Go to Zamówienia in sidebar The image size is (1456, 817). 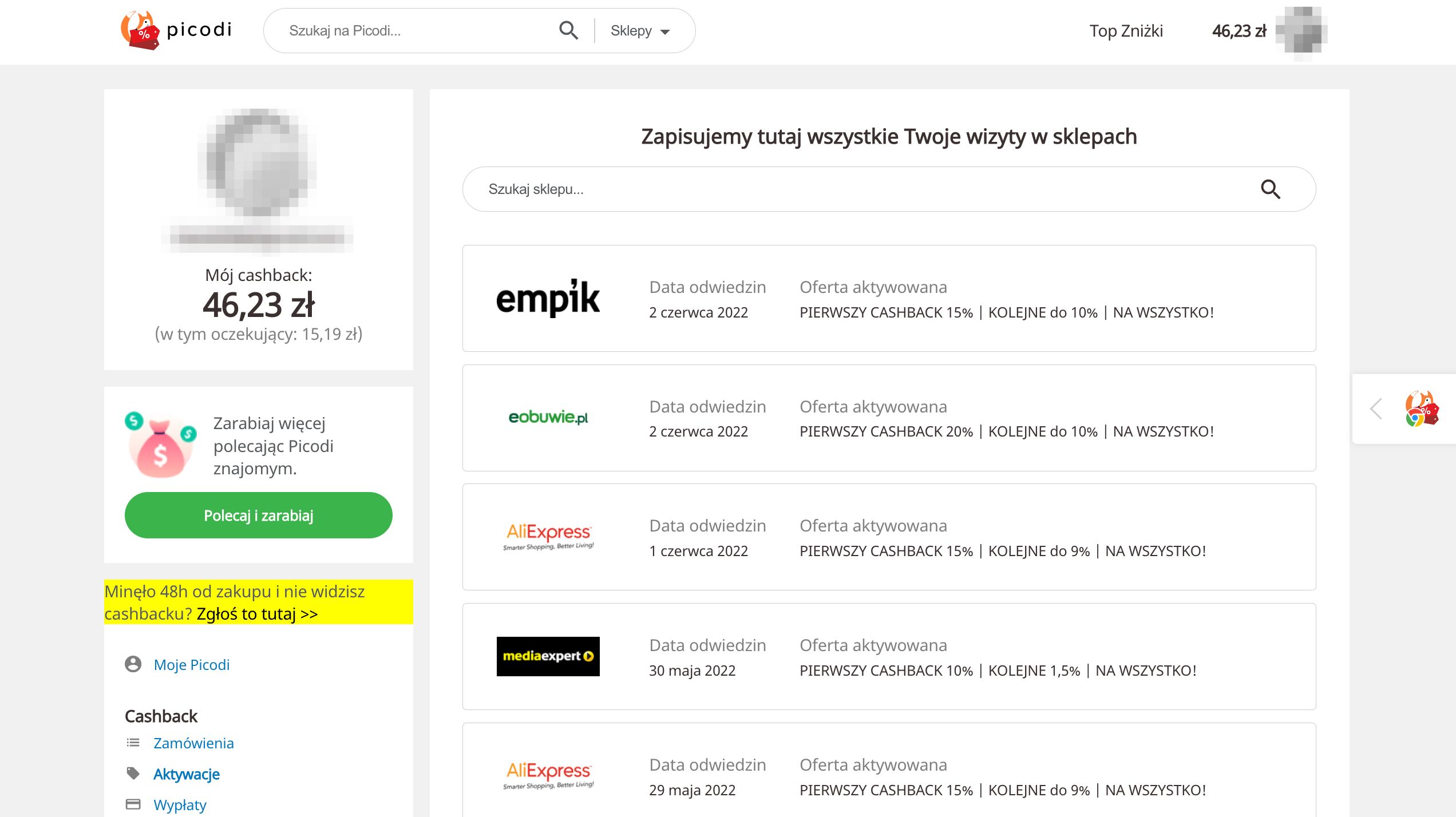pyautogui.click(x=193, y=743)
